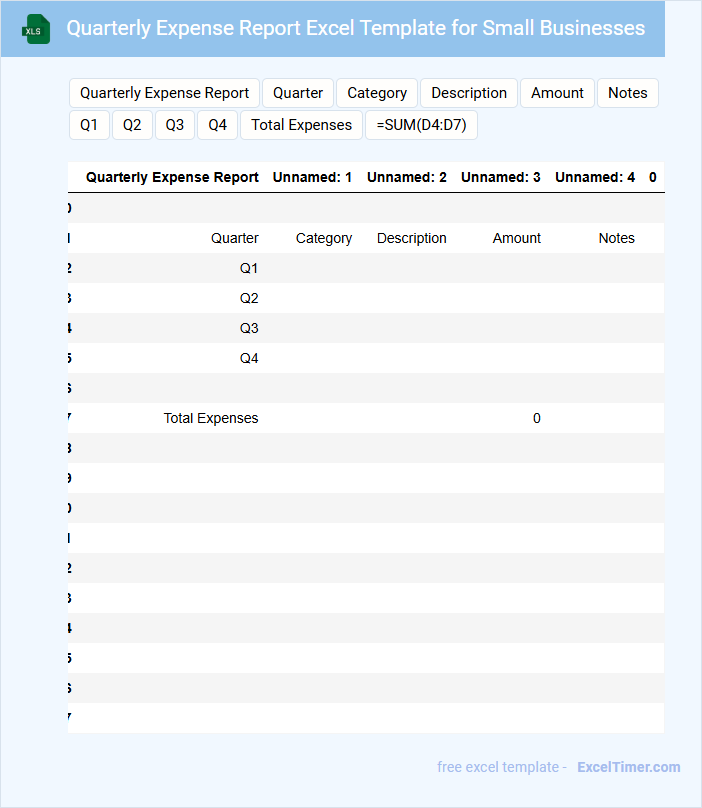
Task: Click the 'Notes' tag button
Action: [x=627, y=93]
